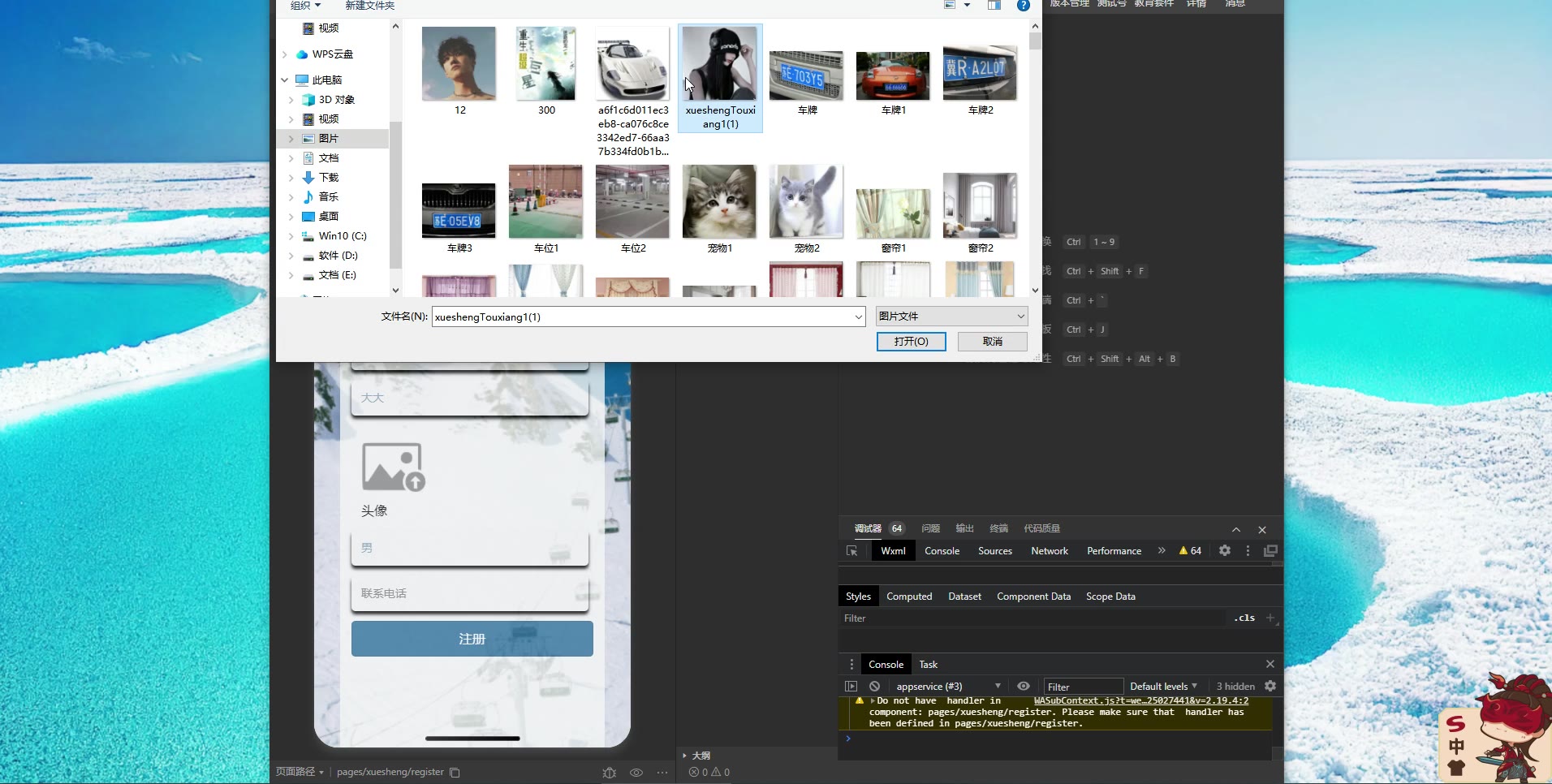Open the 组织 dropdown in file dialog

306,6
